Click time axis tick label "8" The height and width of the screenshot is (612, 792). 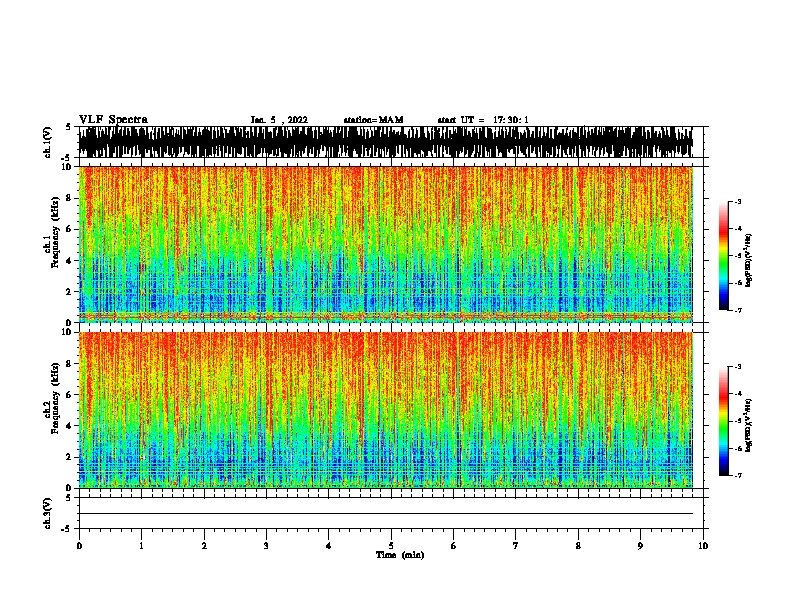(578, 546)
